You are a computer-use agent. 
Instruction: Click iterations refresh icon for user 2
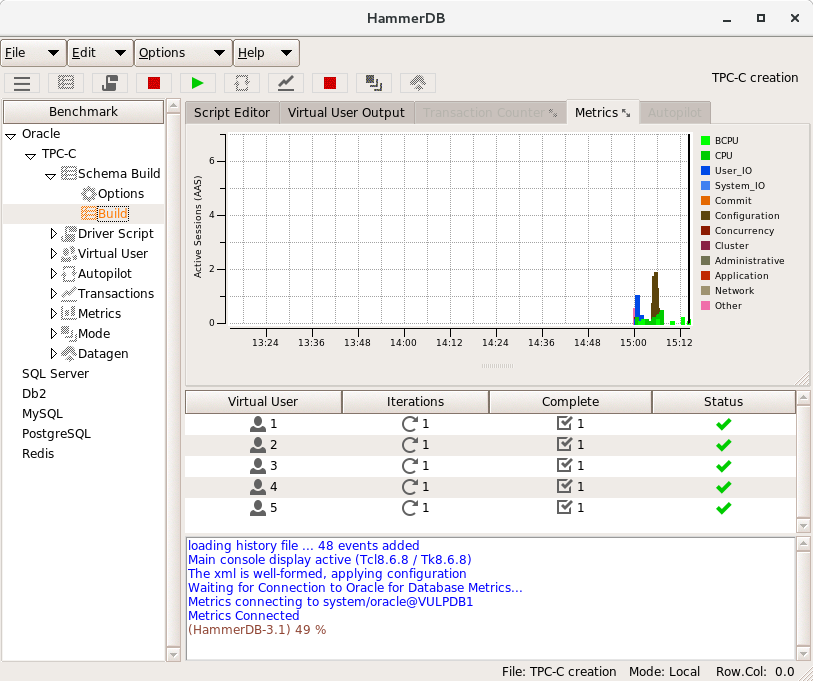tap(410, 445)
